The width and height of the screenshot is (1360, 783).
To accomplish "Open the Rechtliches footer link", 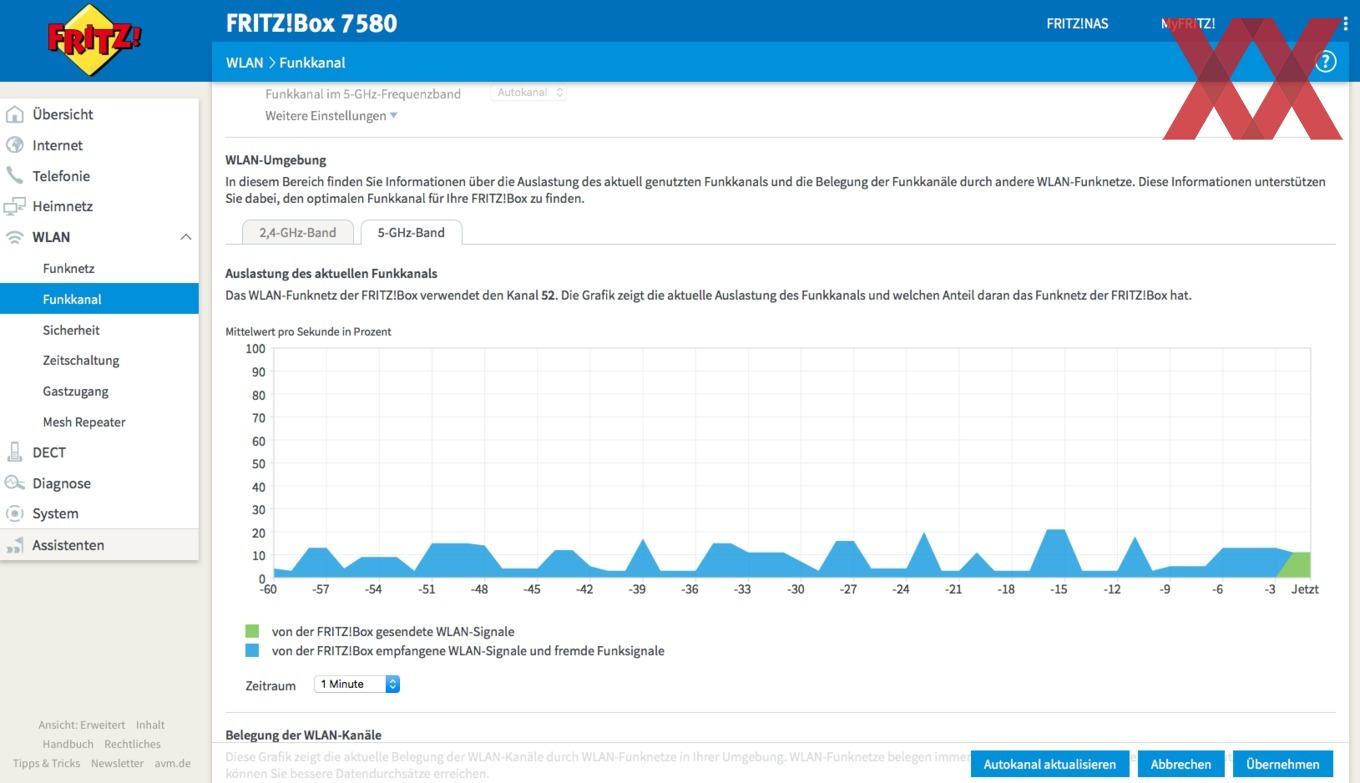I will (132, 744).
